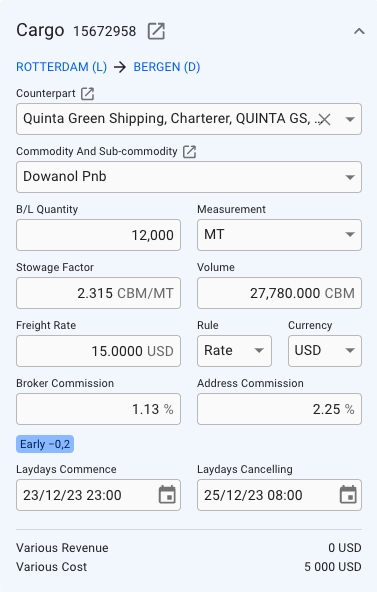Open Laydays Cancelling calendar picker
This screenshot has width=377, height=592.
(x=348, y=495)
